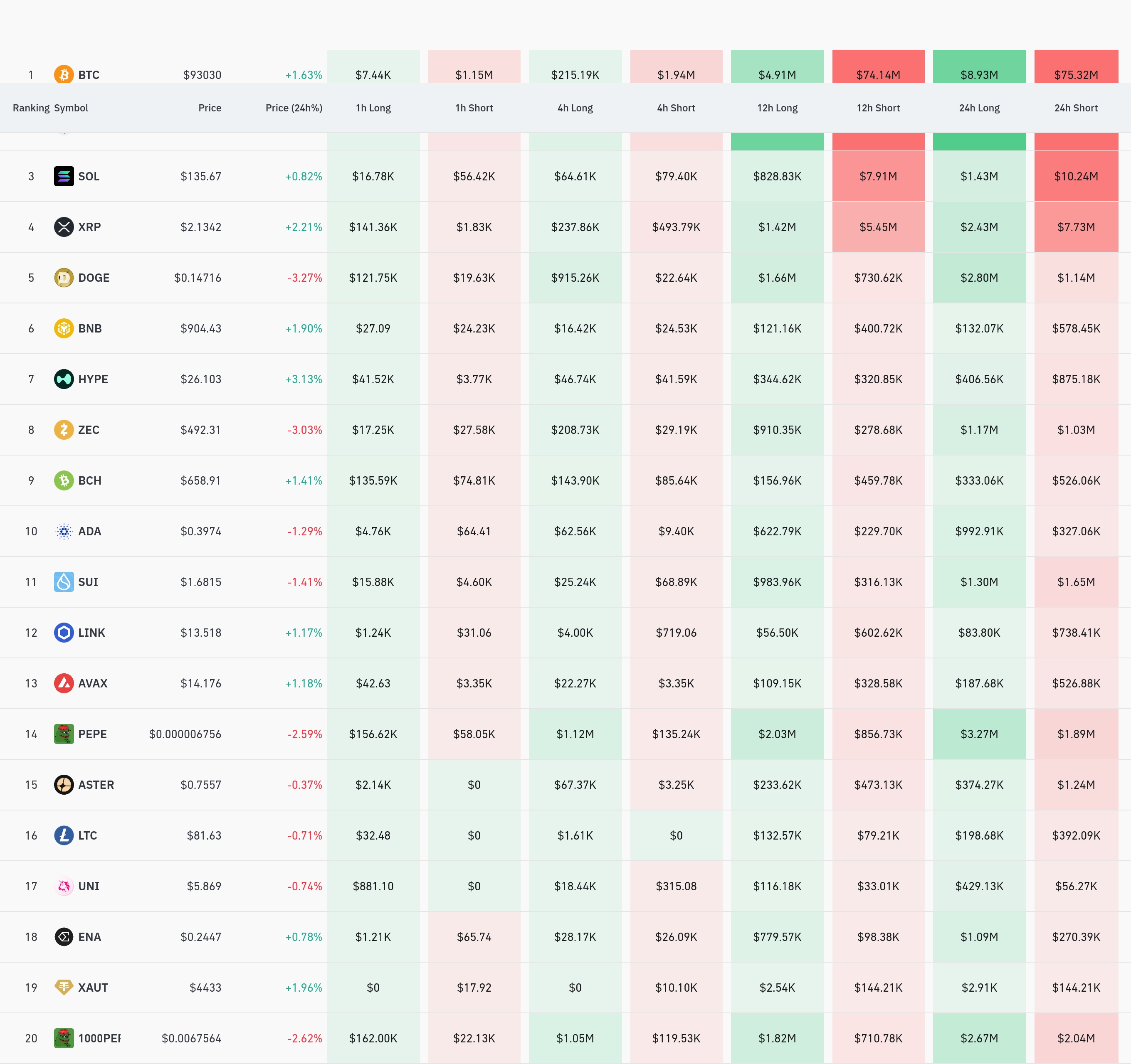Sort by the 1h Long column header
This screenshot has height=1064, width=1131.
tap(373, 108)
